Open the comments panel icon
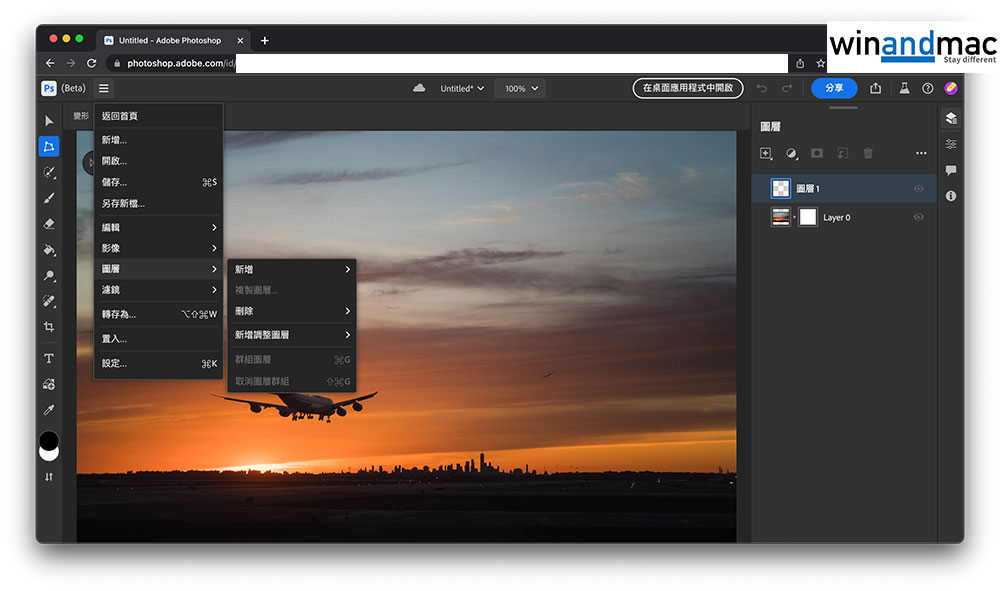Viewport: 1000px width, 591px height. (950, 170)
